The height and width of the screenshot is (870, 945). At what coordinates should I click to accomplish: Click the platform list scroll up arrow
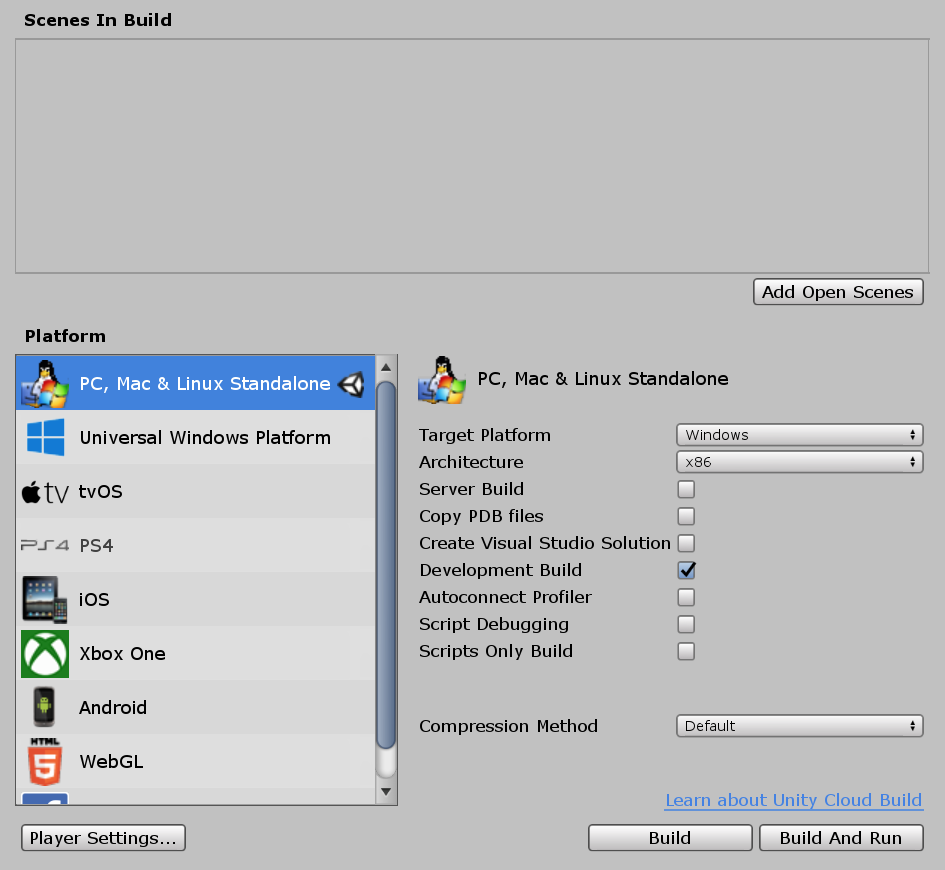pos(386,368)
